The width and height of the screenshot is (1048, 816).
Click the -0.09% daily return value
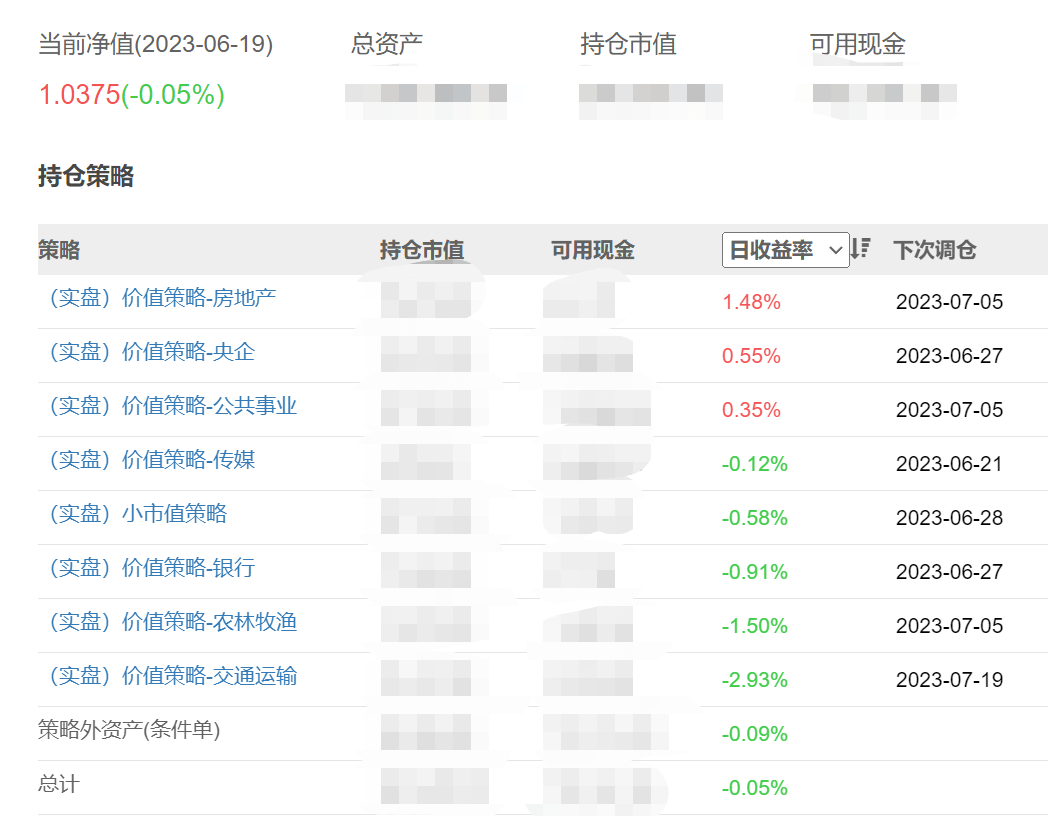pos(755,734)
